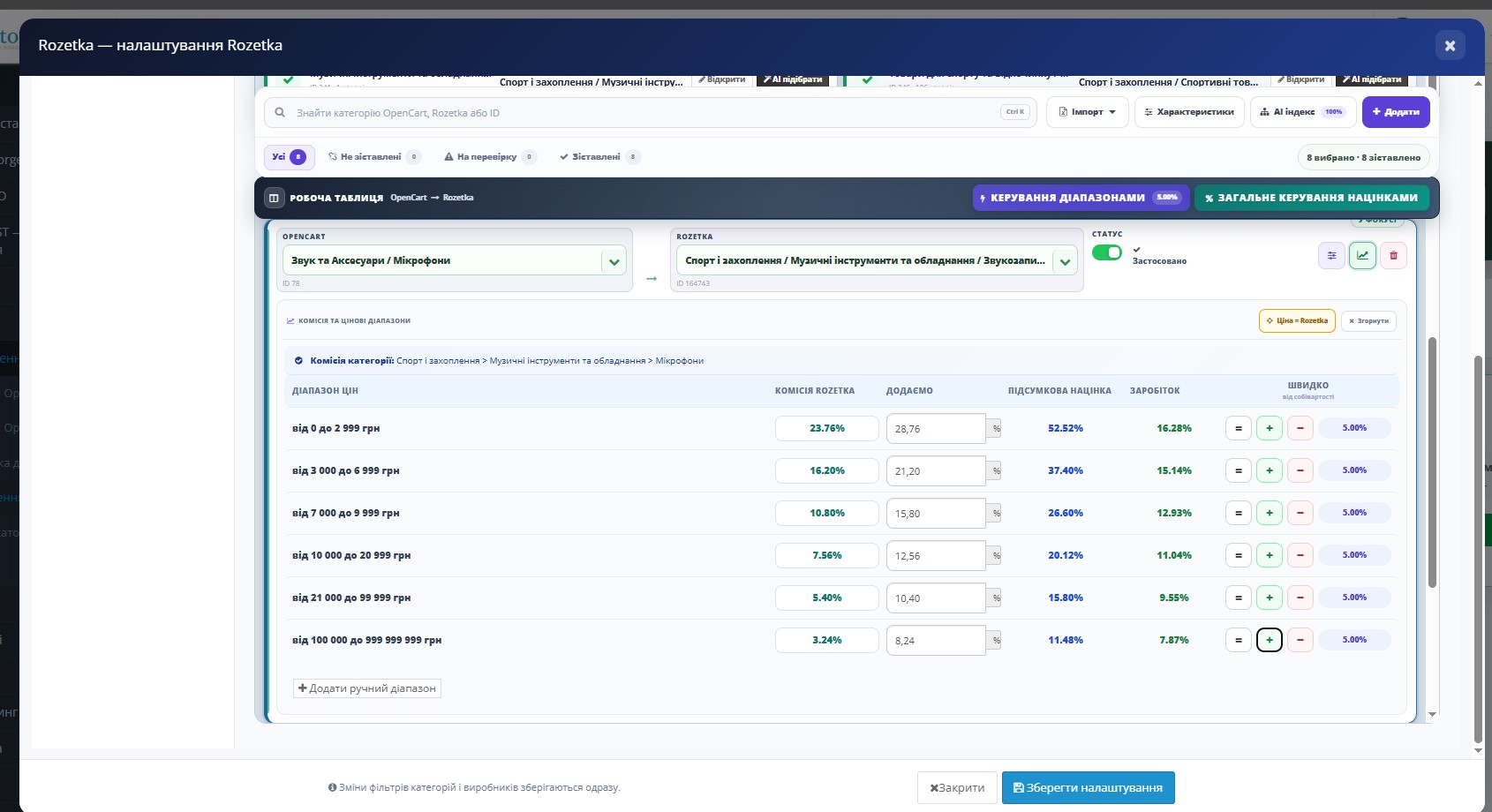
Task: Click the Характеристики button
Action: [x=1189, y=112]
